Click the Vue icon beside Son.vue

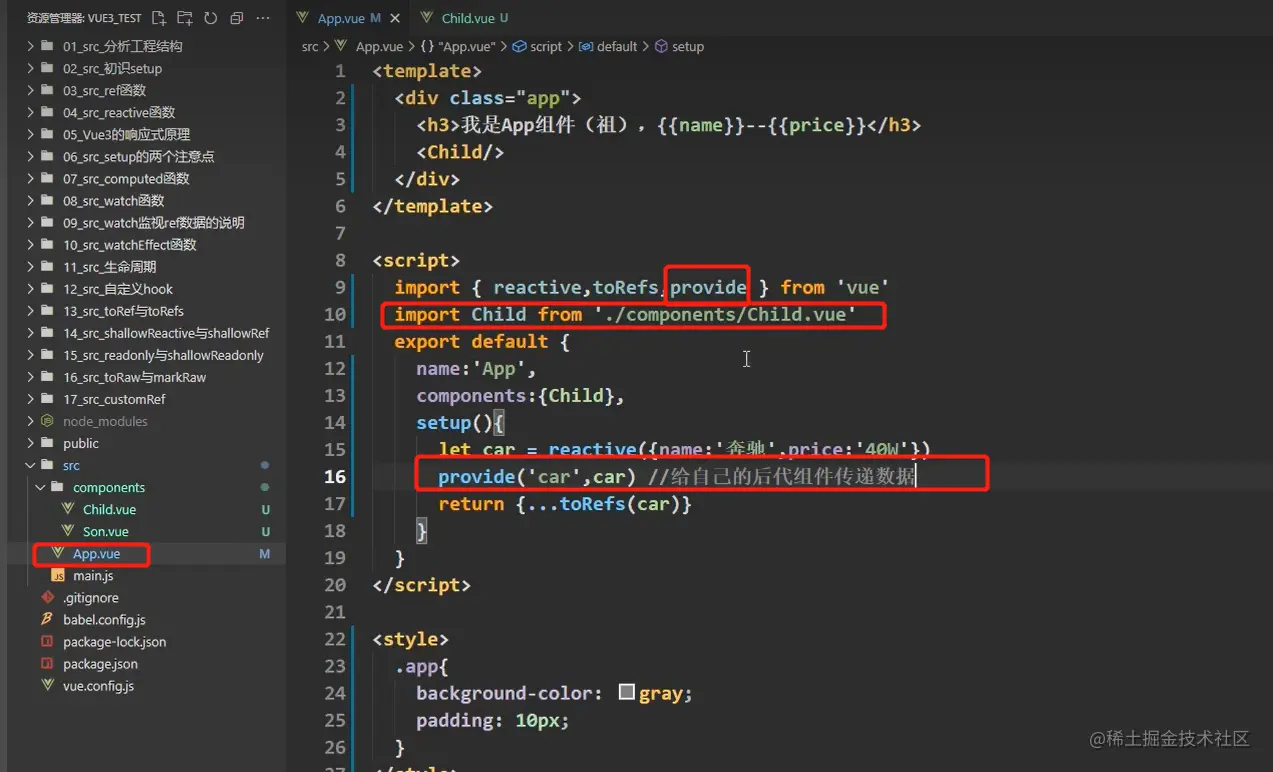[67, 531]
